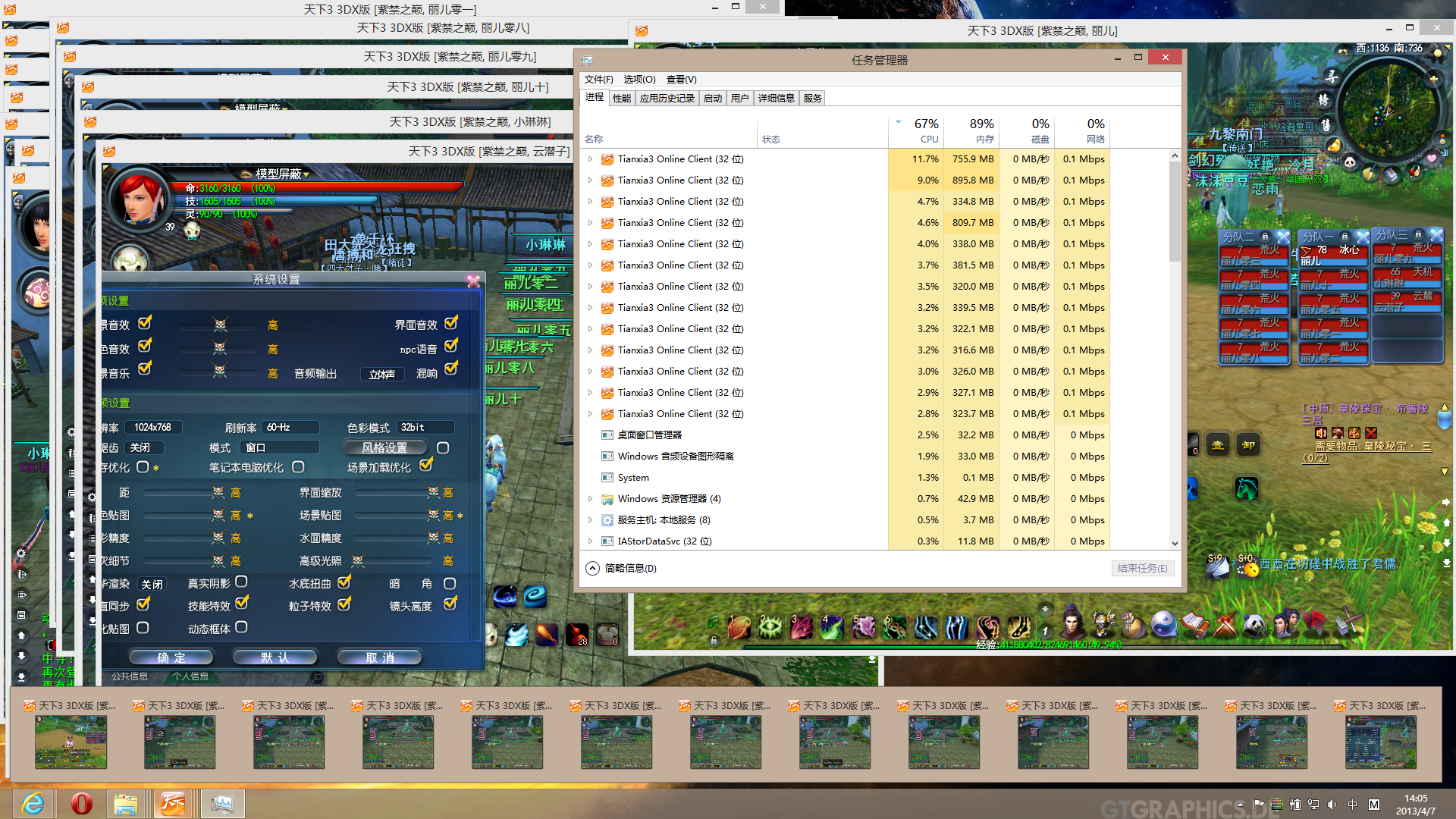The width and height of the screenshot is (1456, 819).
Task: Enable the 动态框体 checkbox
Action: click(x=241, y=627)
